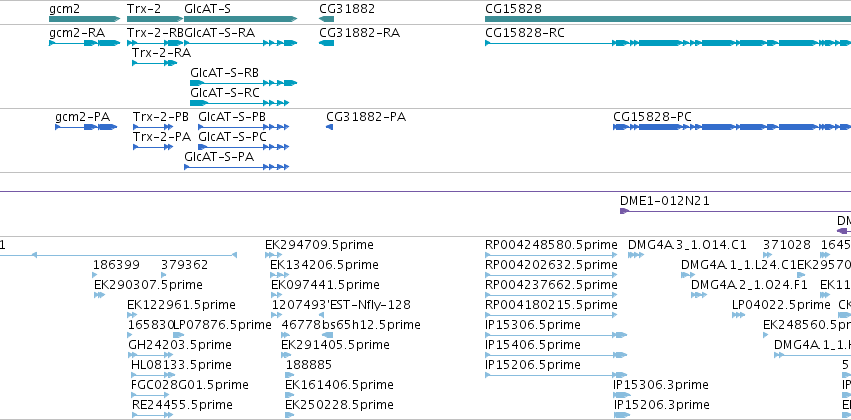Click the GlcAT-S-PC protein label

tap(232, 137)
